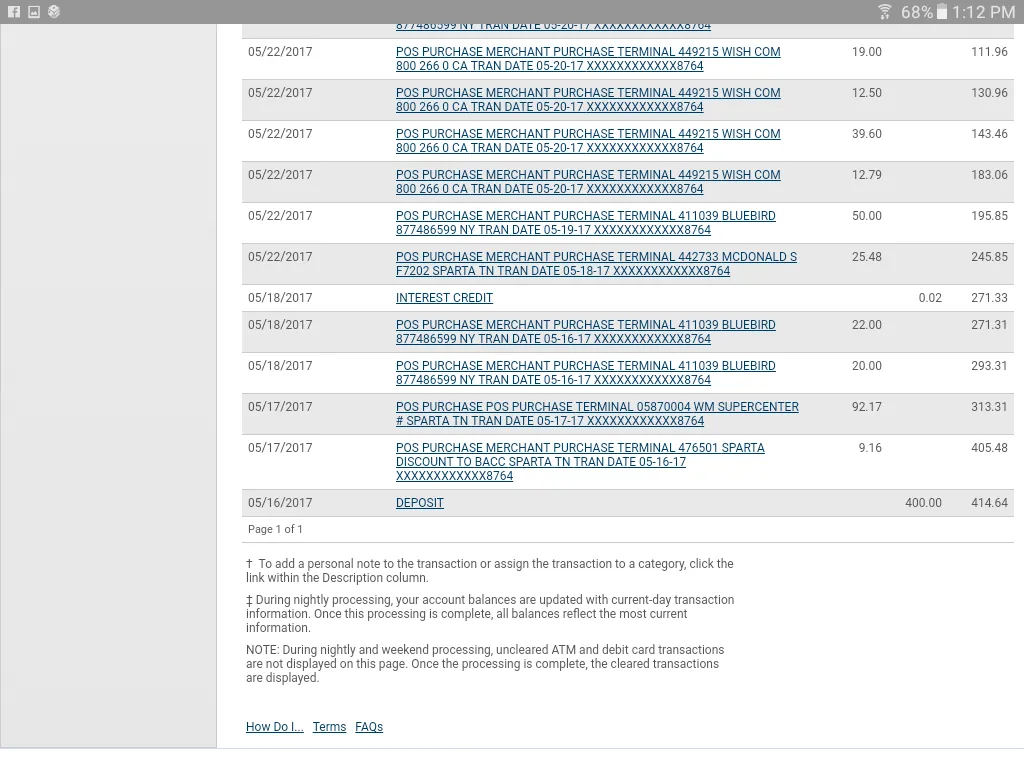
Task: Select the 313.31 balance value
Action: click(989, 407)
